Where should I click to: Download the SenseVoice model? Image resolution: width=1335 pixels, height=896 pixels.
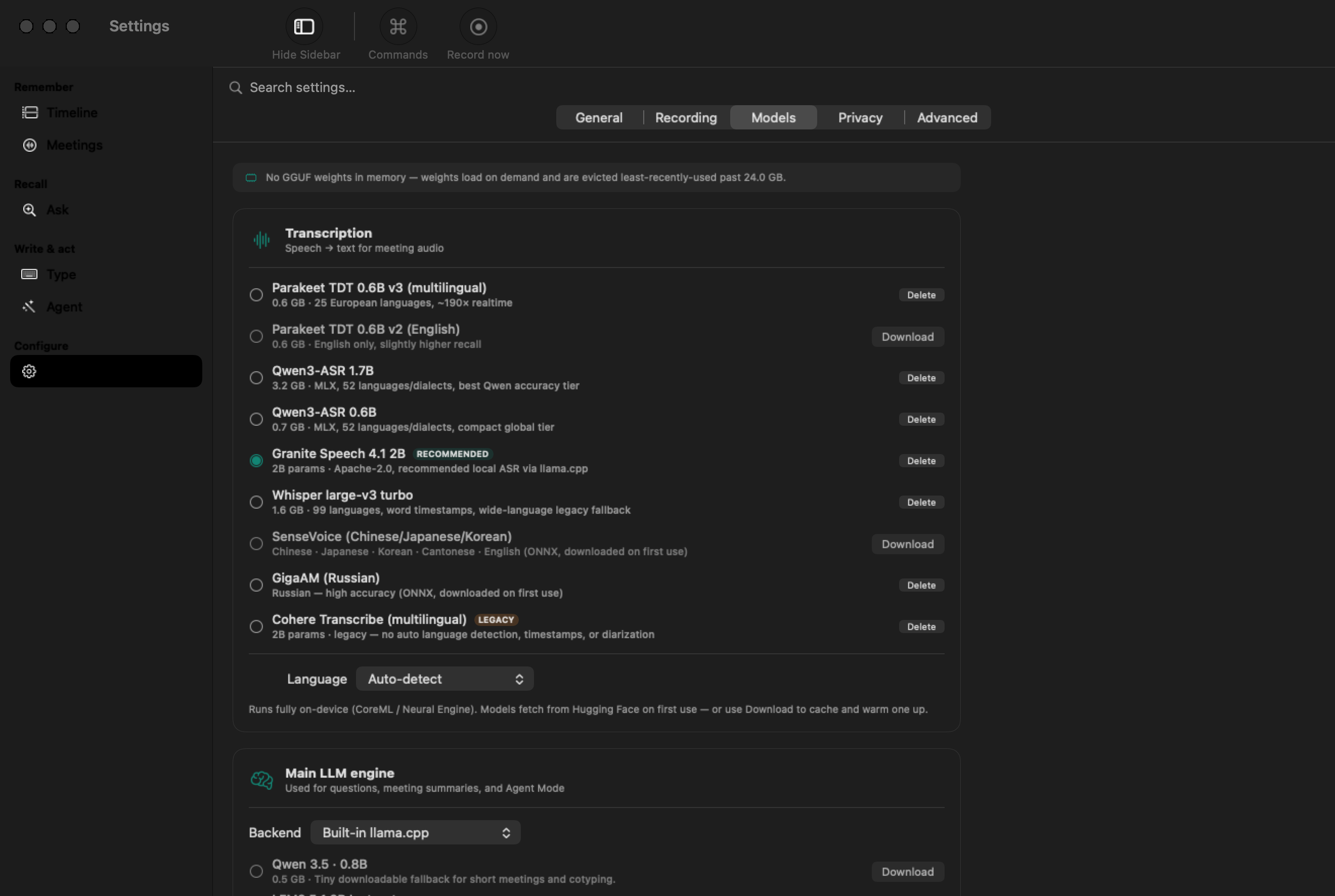pos(908,544)
